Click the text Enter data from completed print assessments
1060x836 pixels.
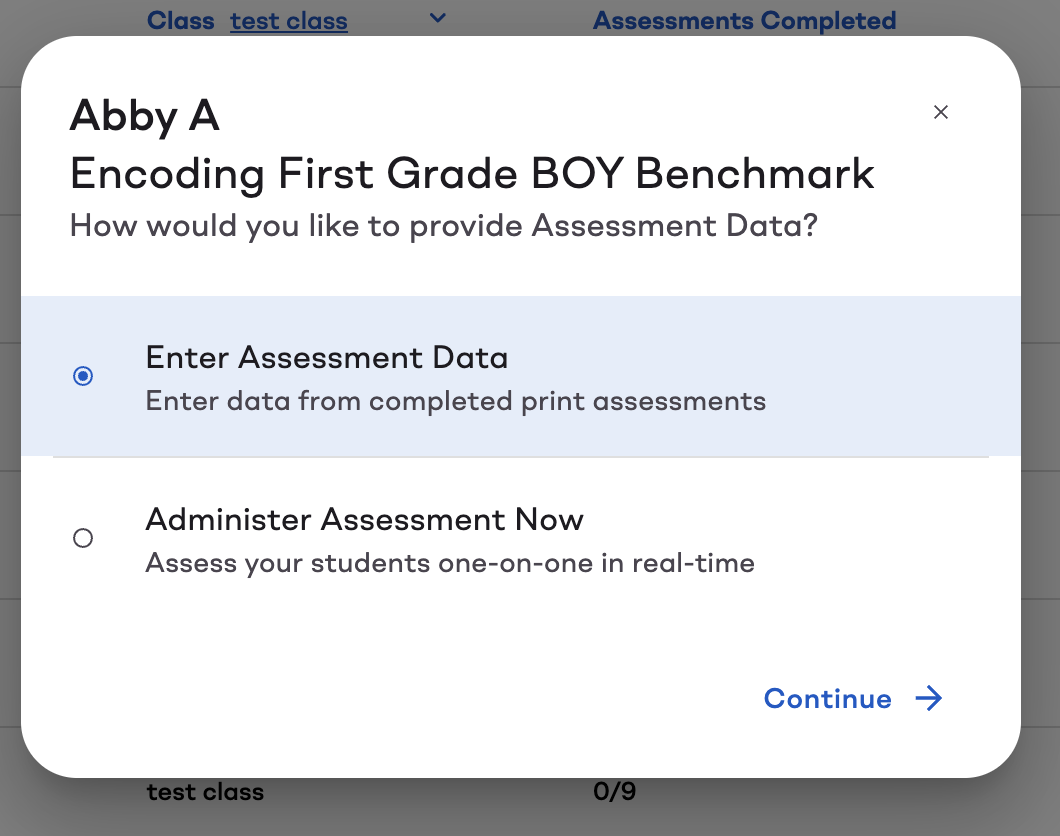point(456,401)
